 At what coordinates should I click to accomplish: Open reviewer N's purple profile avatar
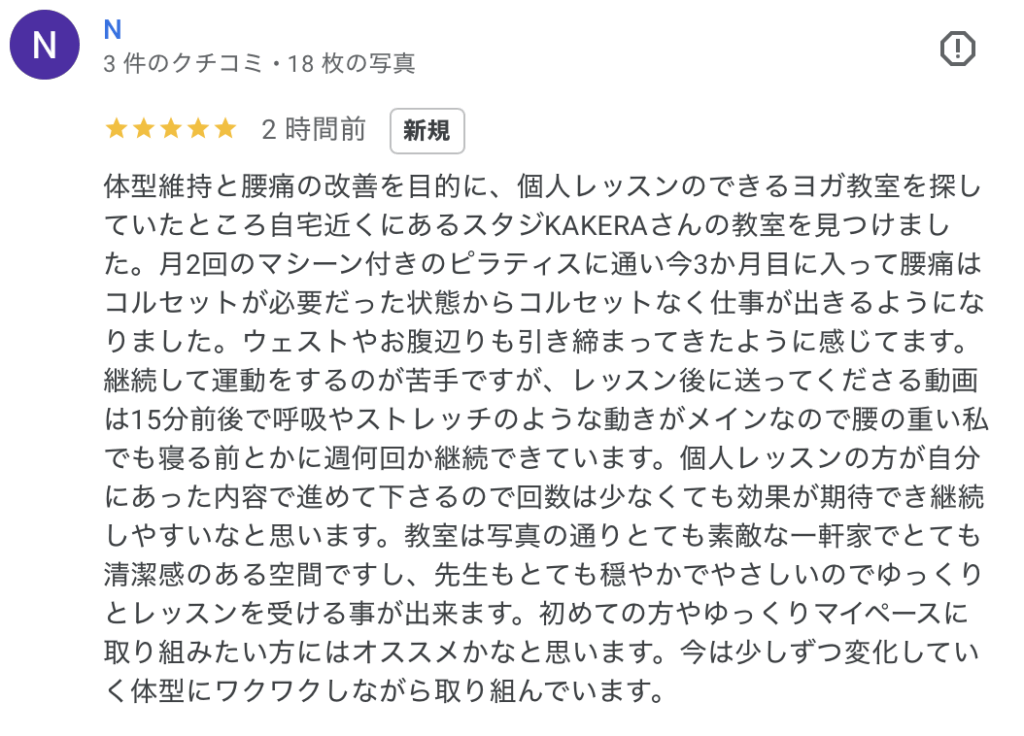tap(44, 44)
